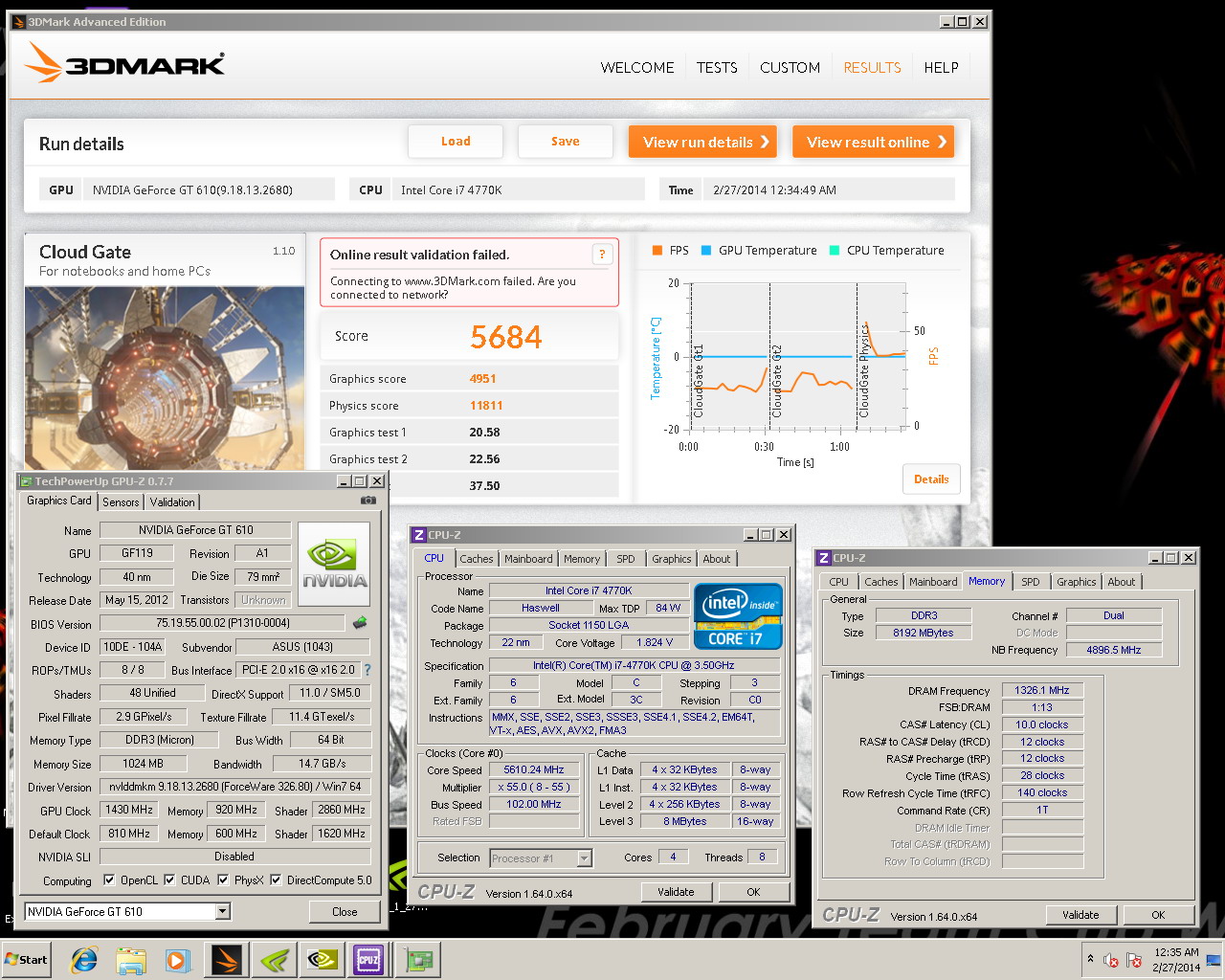1225x980 pixels.
Task: Toggle the CPU Temperature legend marker
Action: click(x=835, y=251)
